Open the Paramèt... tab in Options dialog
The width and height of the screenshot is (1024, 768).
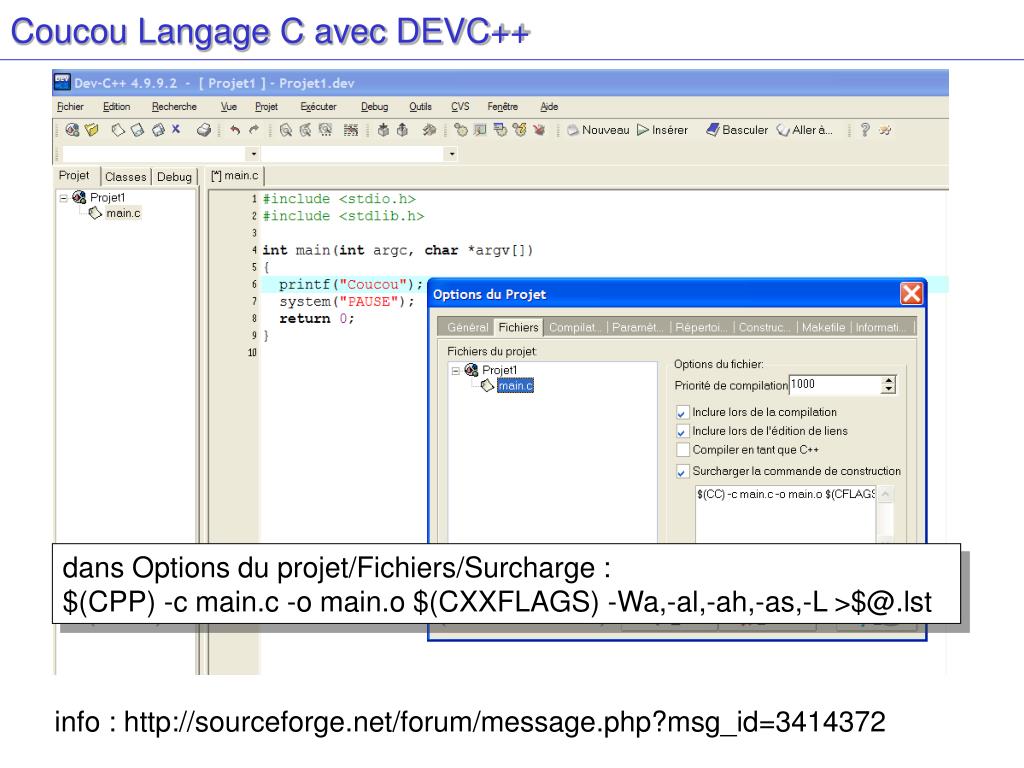637,328
